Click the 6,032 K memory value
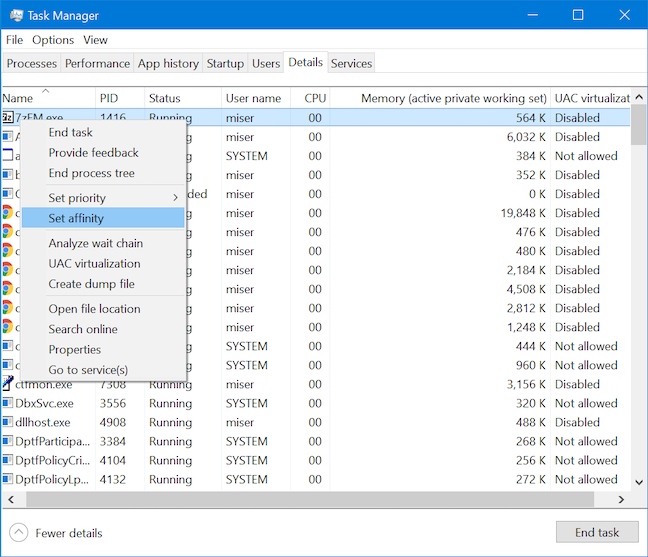The image size is (648, 557). [x=526, y=137]
